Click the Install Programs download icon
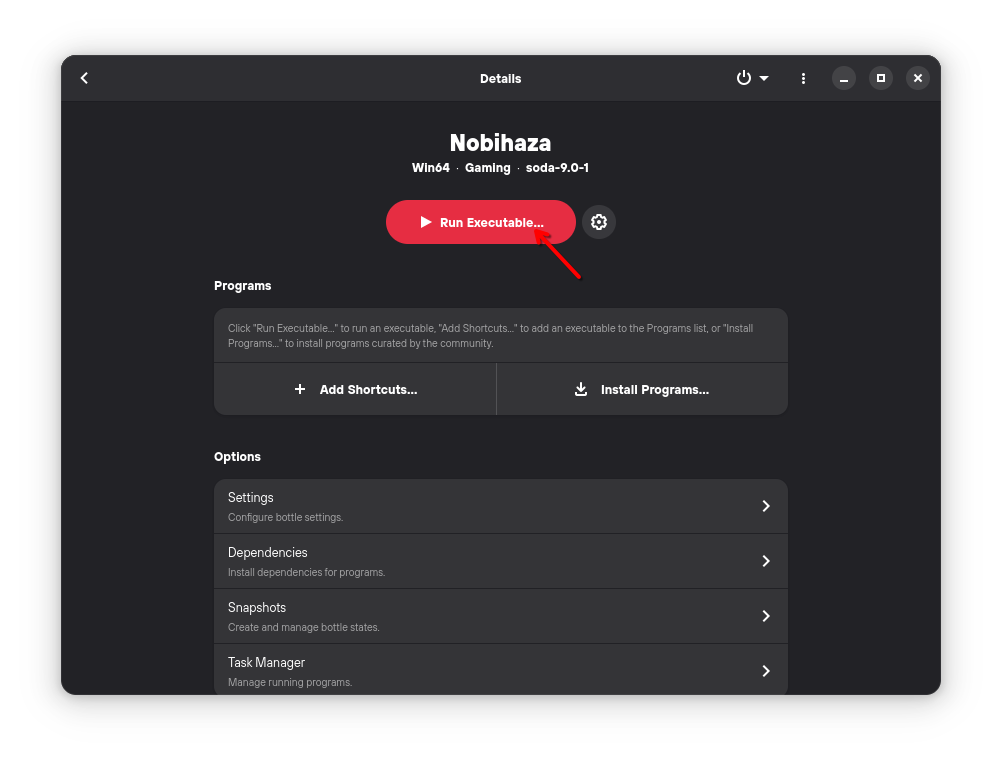 581,389
